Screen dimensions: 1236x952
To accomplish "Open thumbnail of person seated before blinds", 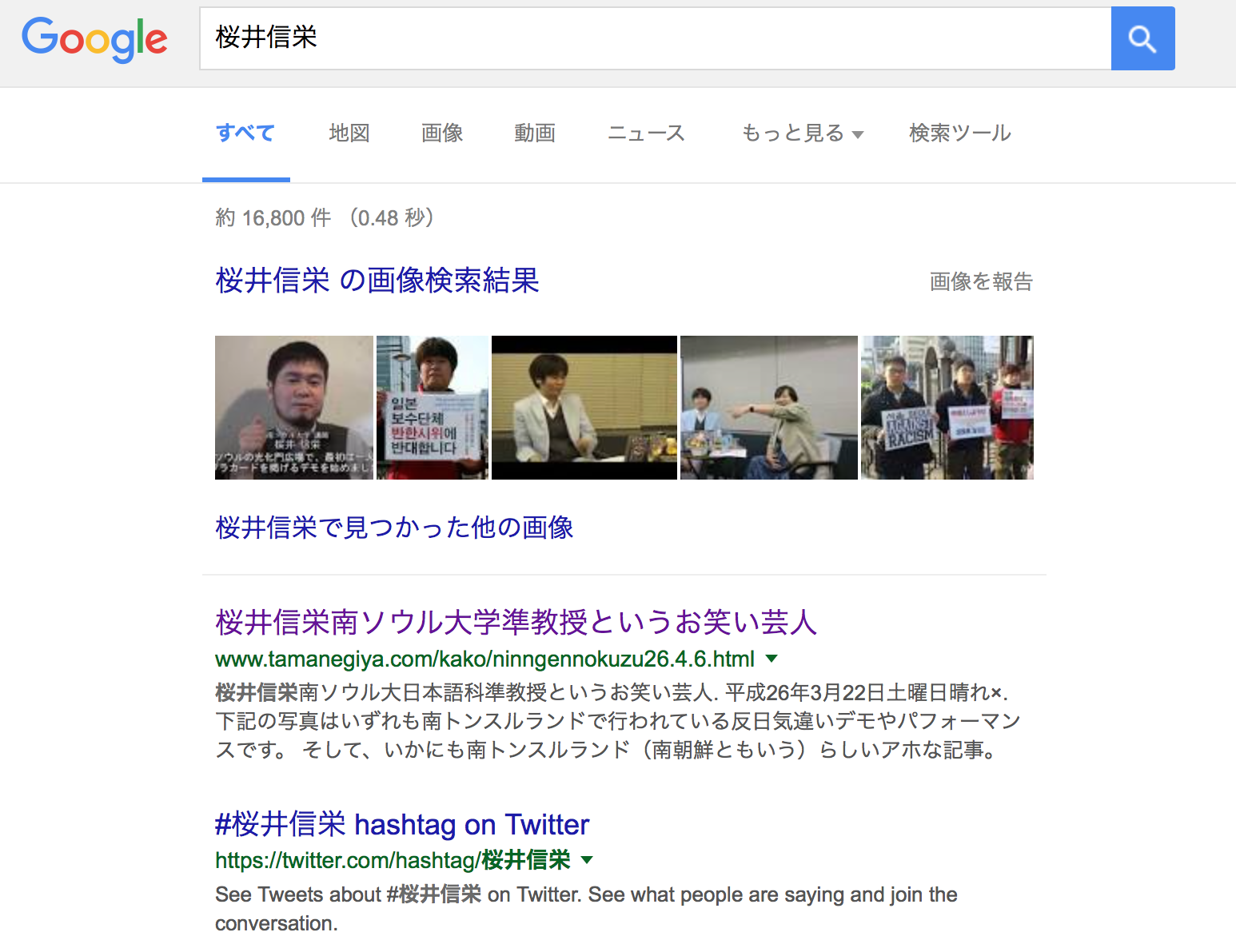I will click(584, 408).
